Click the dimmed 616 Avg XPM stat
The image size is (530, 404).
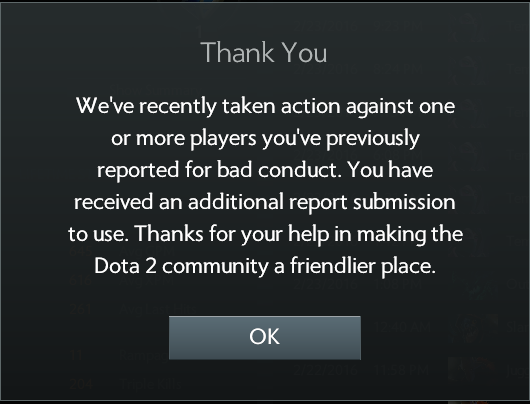tap(122, 280)
